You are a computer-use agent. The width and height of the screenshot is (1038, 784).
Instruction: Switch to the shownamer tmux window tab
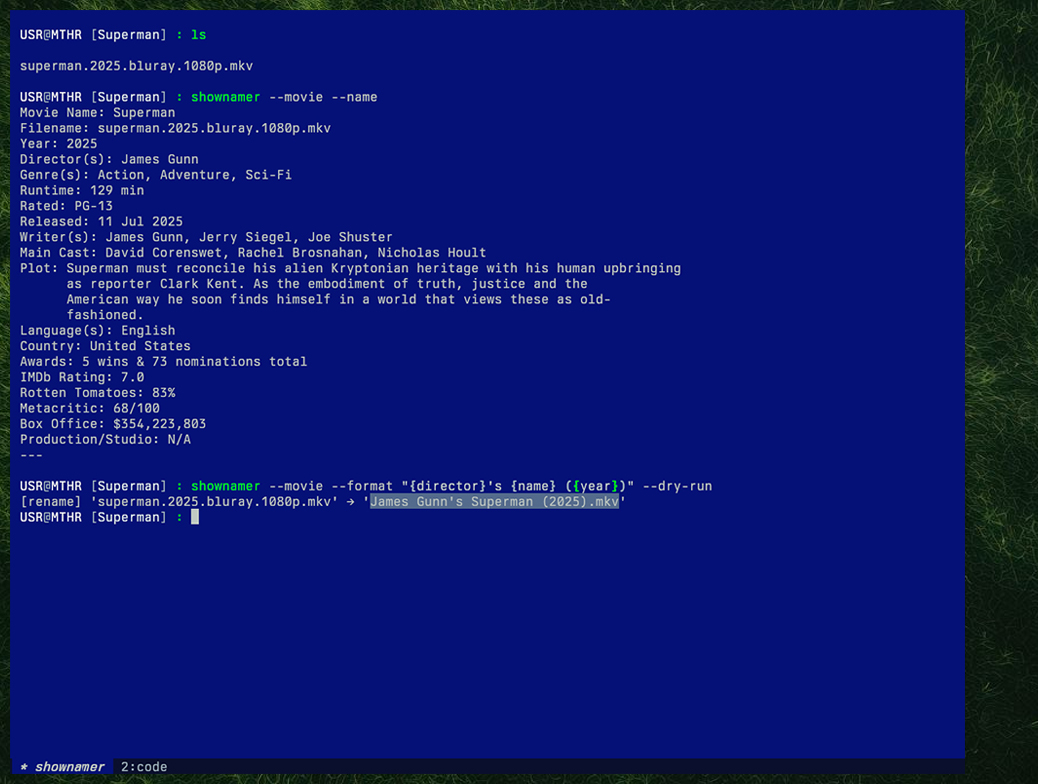tap(62, 767)
